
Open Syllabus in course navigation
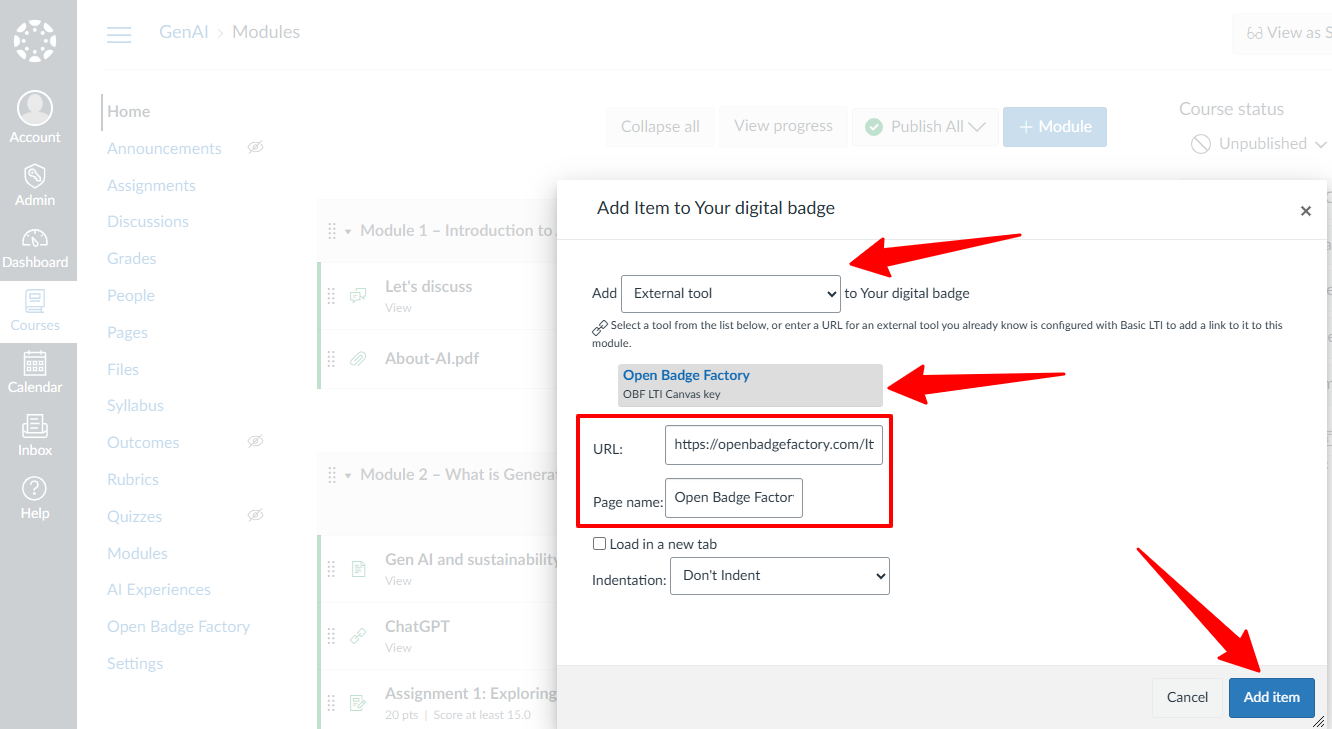point(135,406)
